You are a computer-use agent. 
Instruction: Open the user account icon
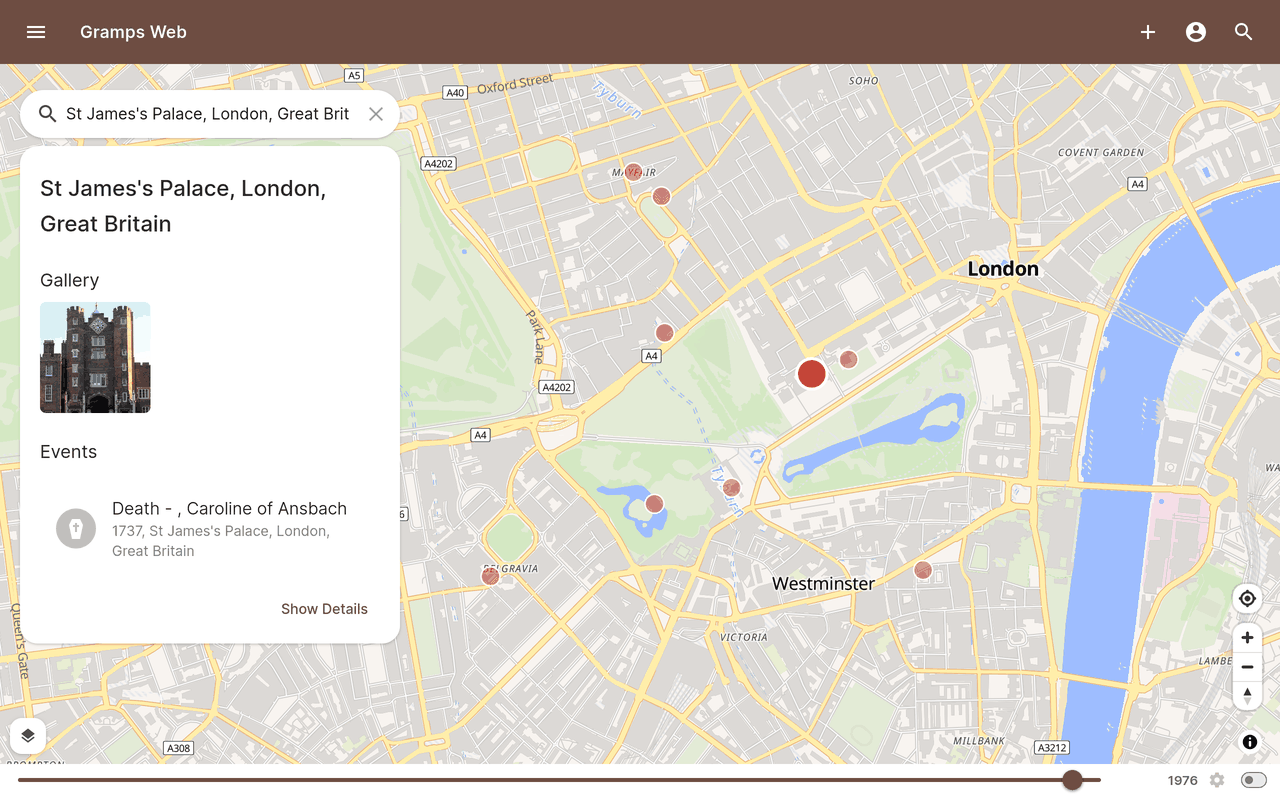1196,32
